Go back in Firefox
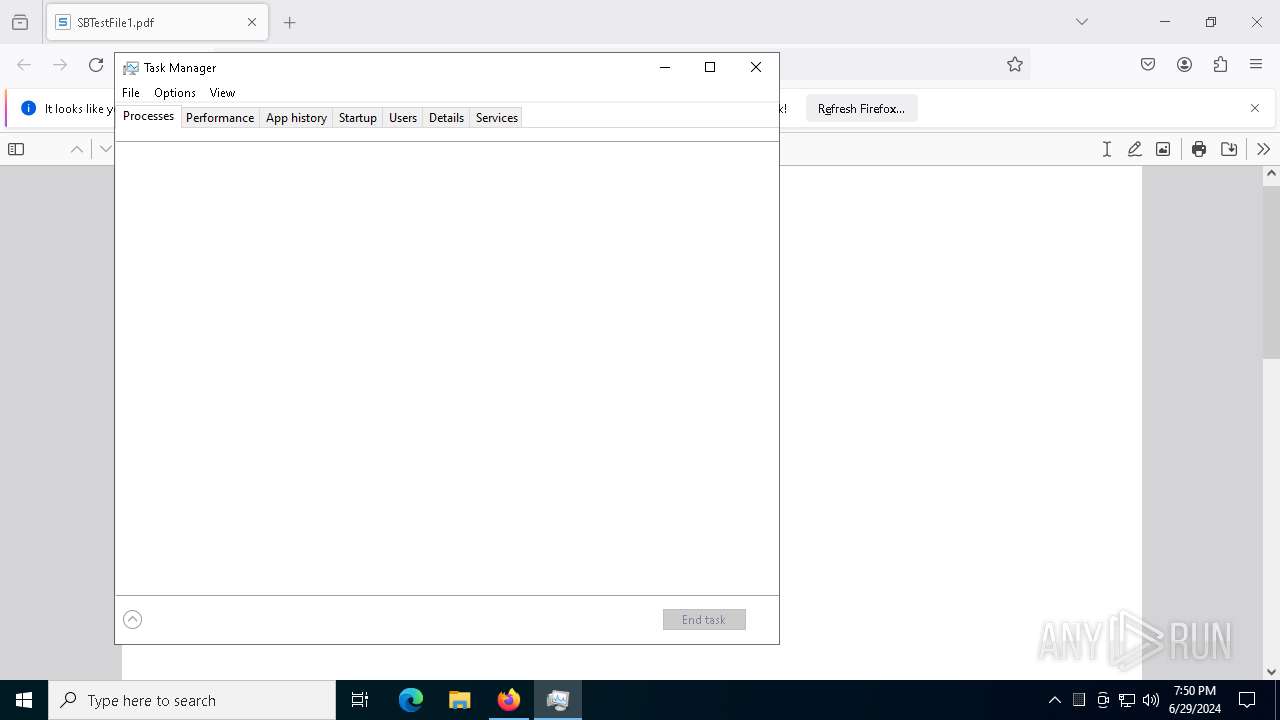Image resolution: width=1280 pixels, height=720 pixels. [24, 65]
